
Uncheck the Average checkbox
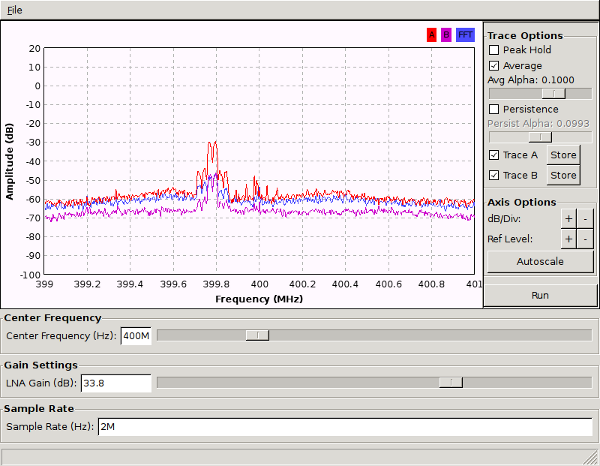coord(494,66)
